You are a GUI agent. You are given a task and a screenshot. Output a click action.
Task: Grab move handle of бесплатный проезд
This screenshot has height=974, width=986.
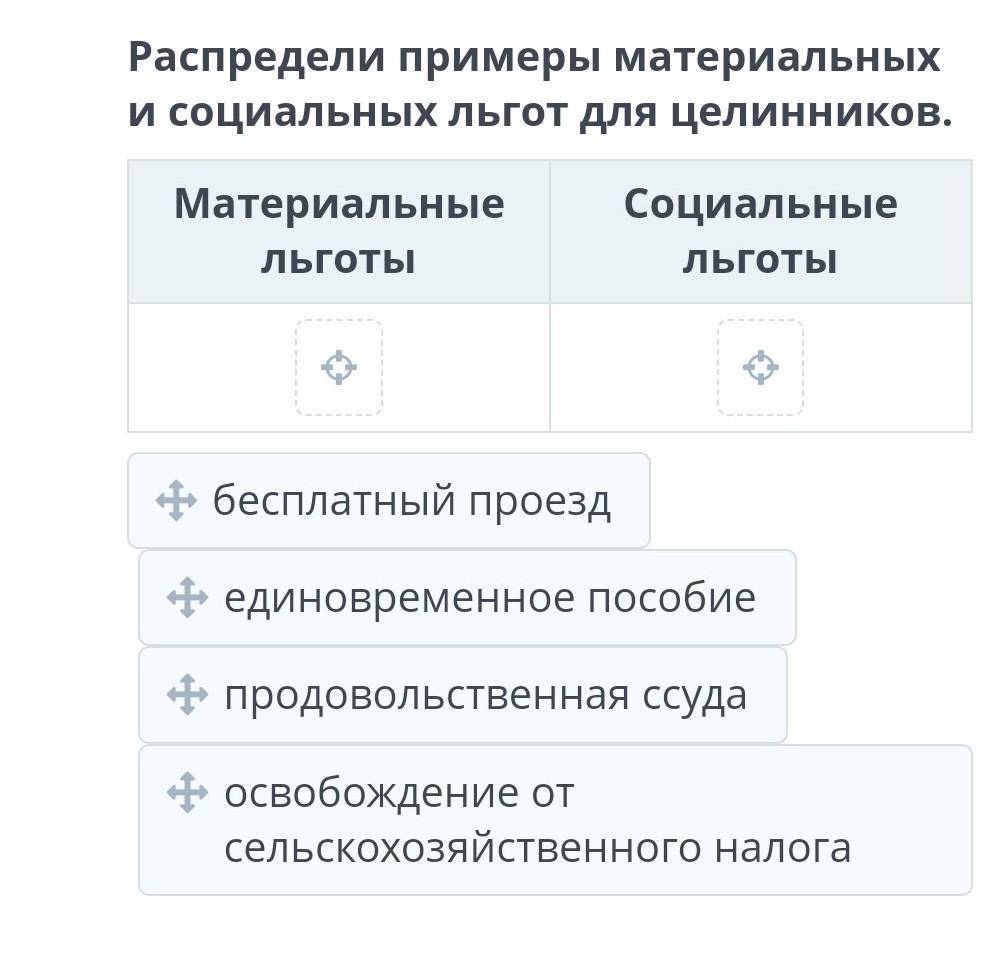click(x=176, y=500)
